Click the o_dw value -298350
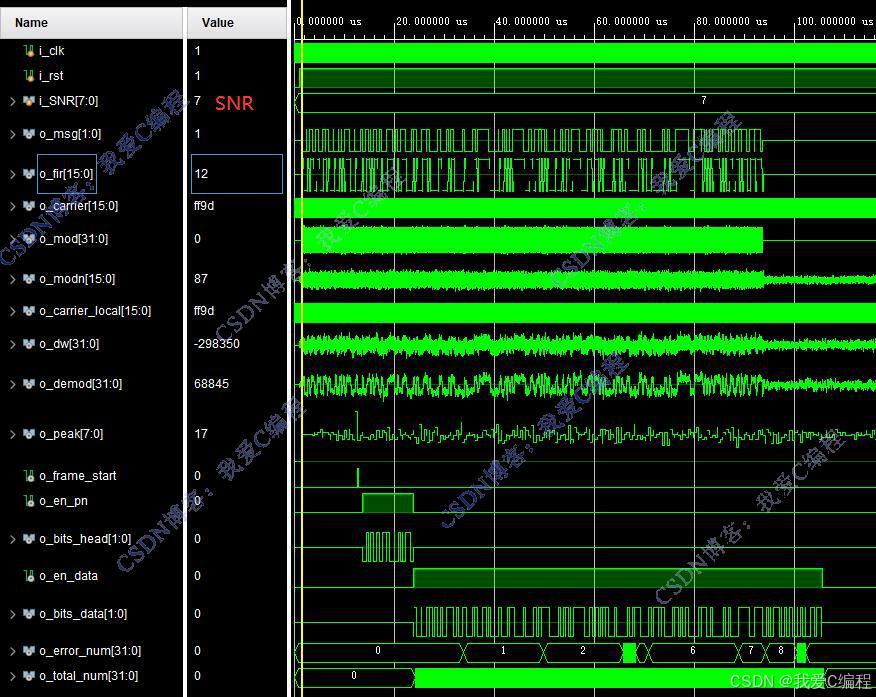The image size is (876, 697). point(217,343)
